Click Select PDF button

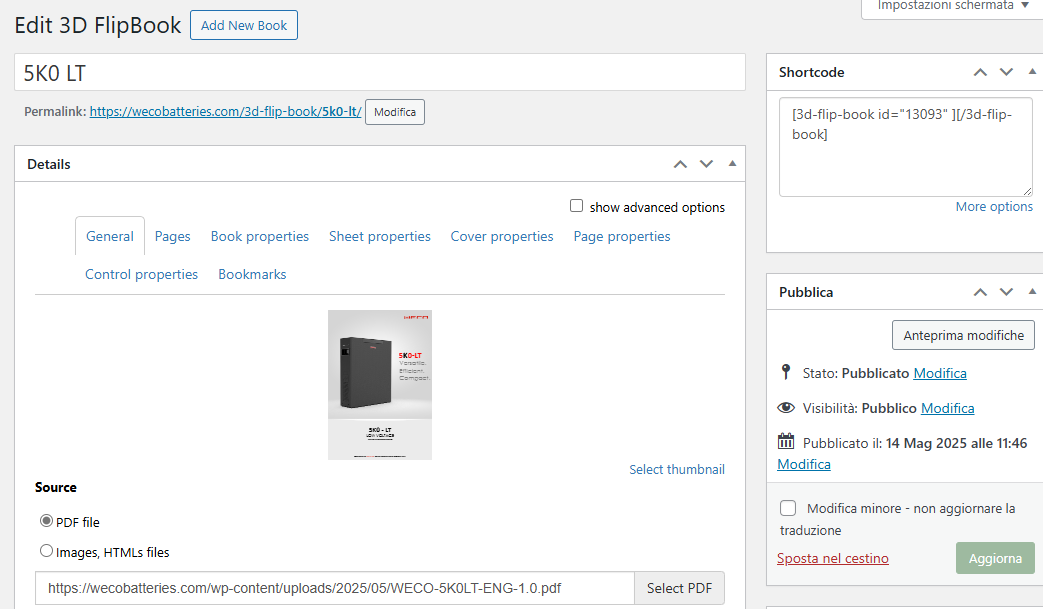click(679, 588)
